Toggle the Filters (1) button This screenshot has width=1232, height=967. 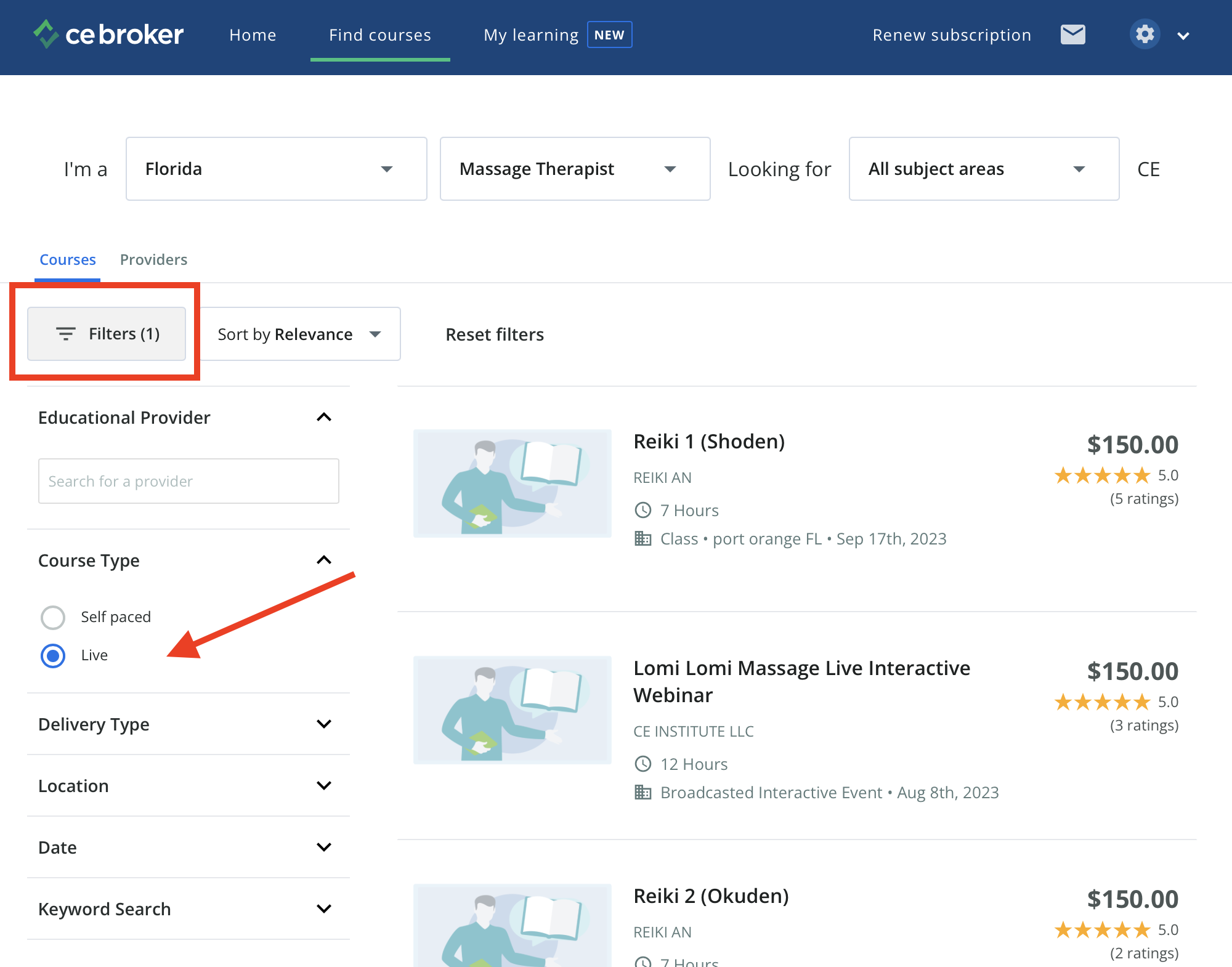pyautogui.click(x=107, y=334)
